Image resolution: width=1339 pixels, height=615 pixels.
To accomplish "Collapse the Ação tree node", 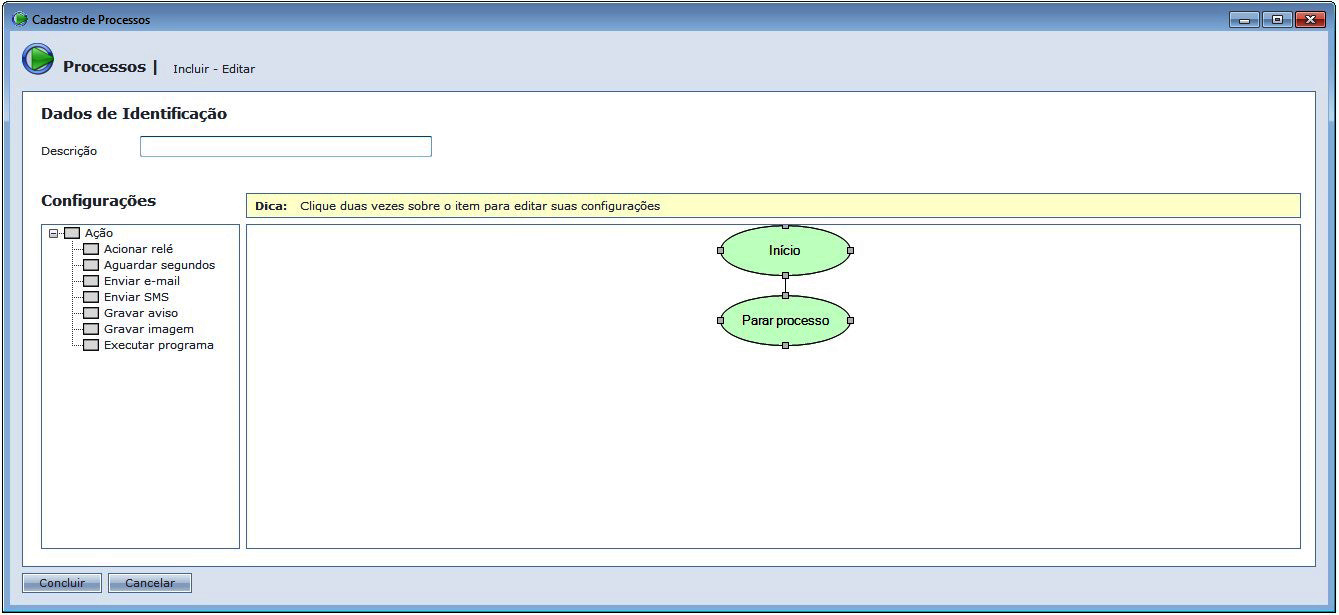I will coord(54,233).
